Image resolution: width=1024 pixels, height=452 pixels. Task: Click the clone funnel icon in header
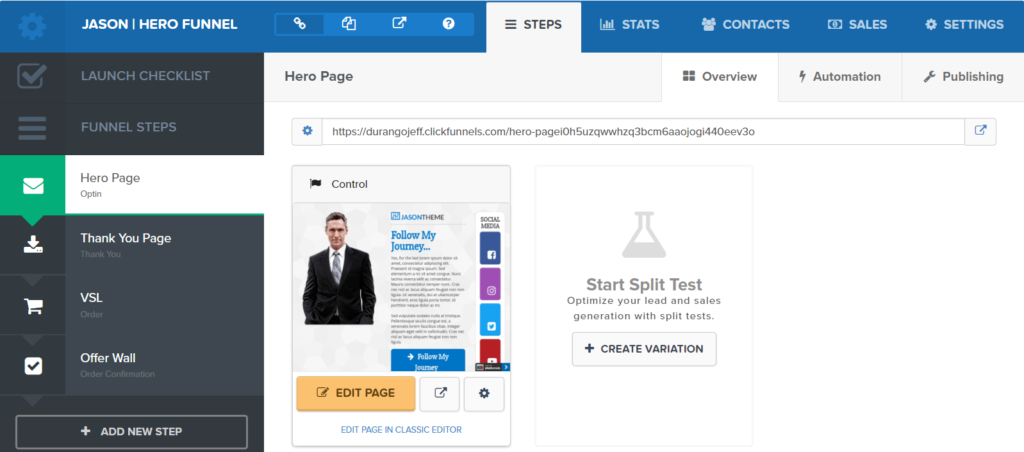[349, 24]
